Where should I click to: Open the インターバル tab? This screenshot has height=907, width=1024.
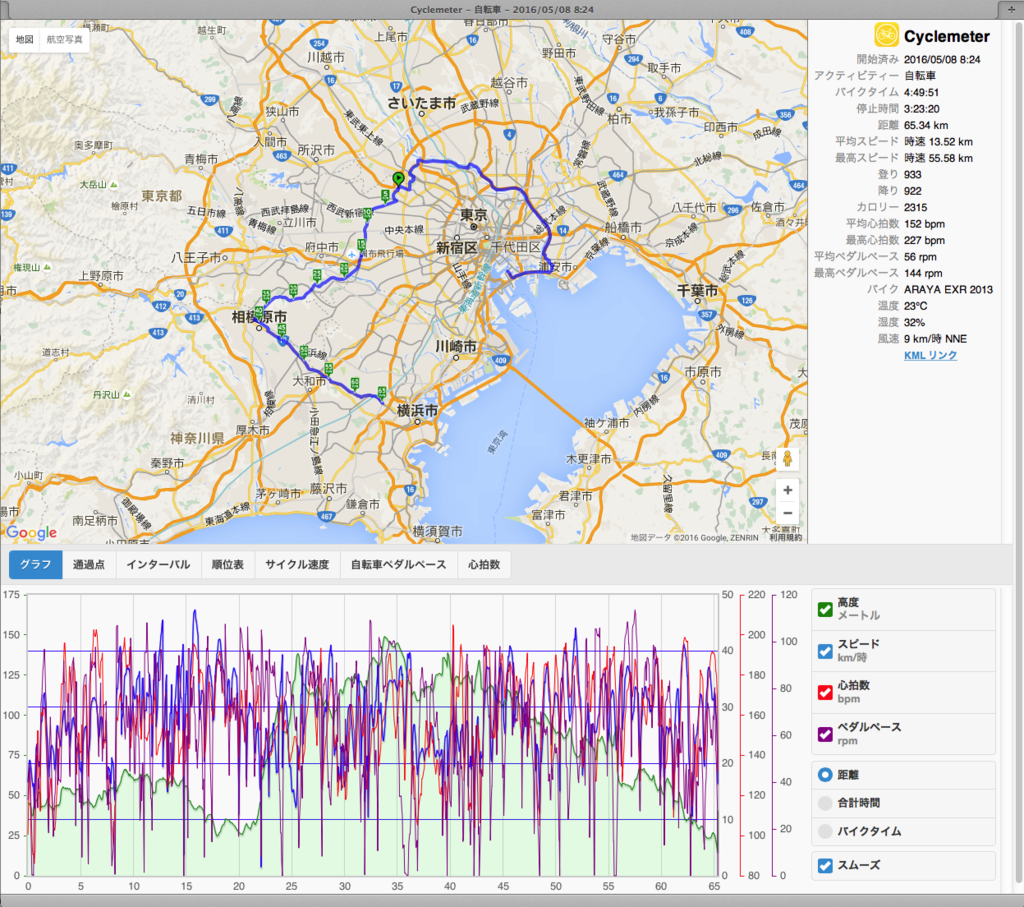[158, 564]
